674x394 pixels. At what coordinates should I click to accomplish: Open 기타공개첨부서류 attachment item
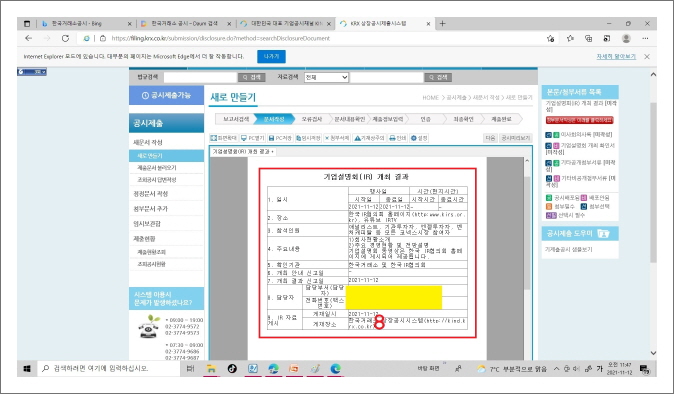[x=580, y=165]
